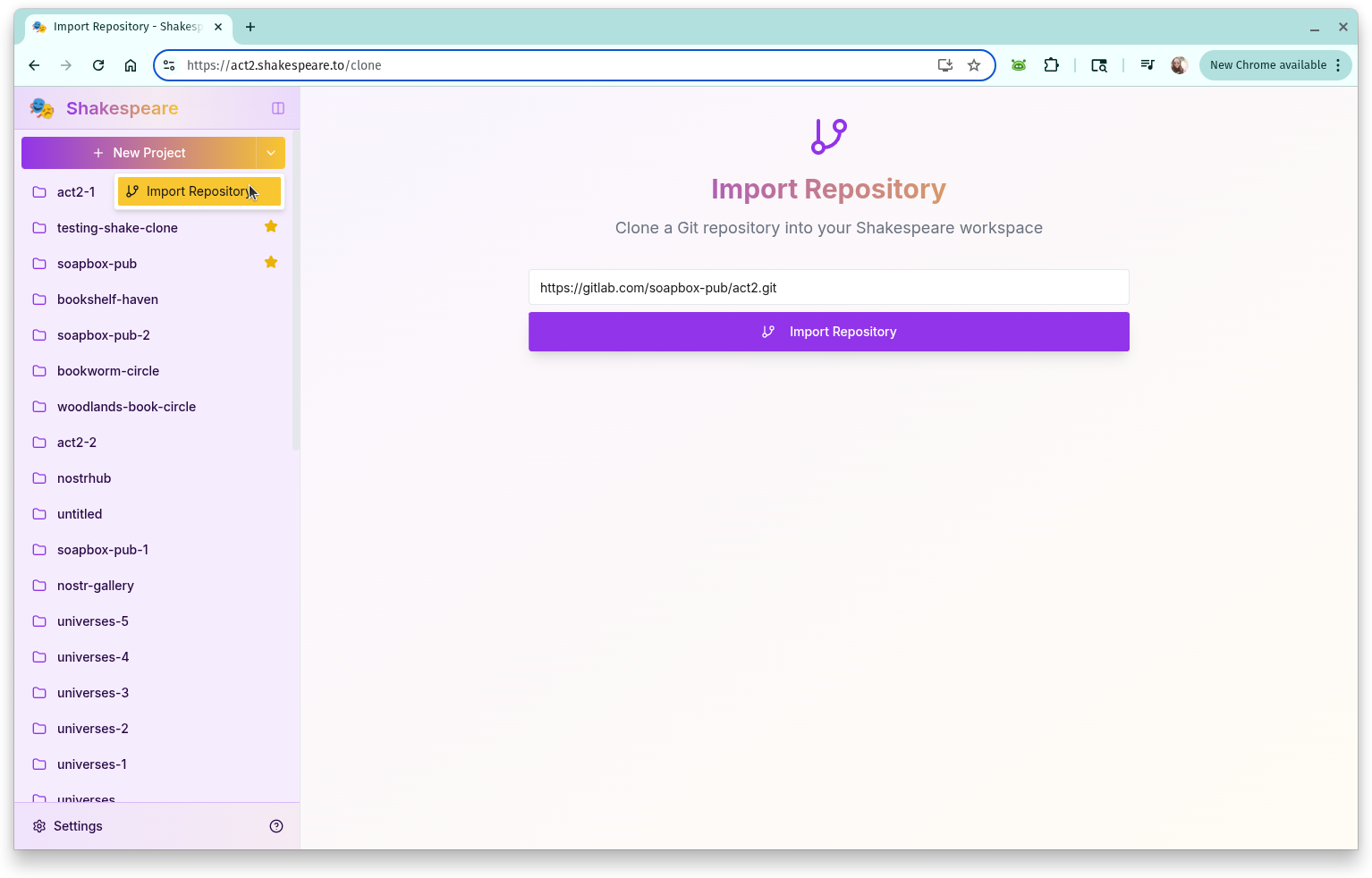
Task: Click the extensions puzzle icon in the toolbar
Action: pos(1052,64)
